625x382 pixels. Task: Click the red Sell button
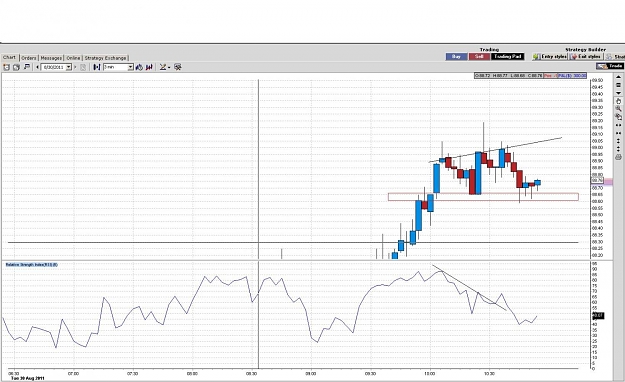[480, 57]
